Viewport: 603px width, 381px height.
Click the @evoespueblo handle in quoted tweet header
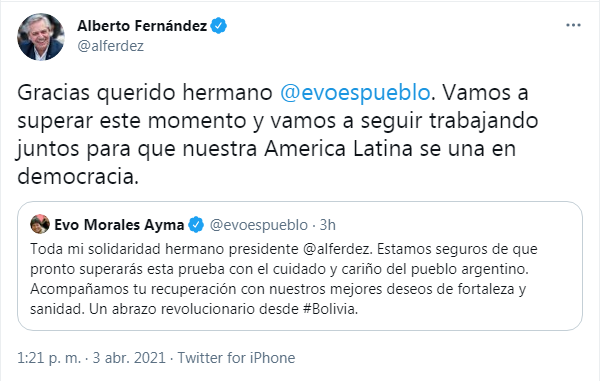(258, 225)
